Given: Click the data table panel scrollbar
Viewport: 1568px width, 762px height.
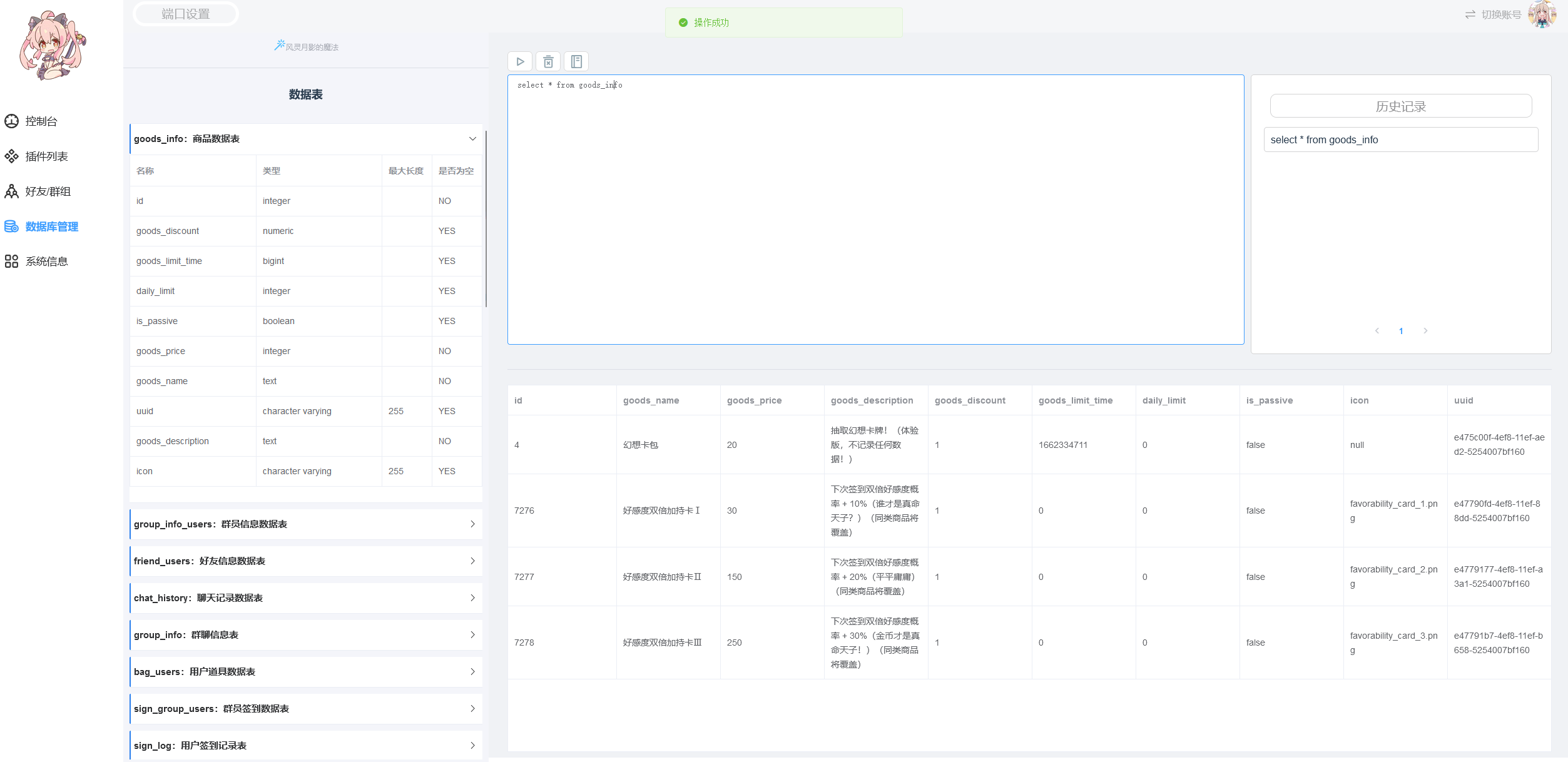Looking at the screenshot, I should [x=486, y=219].
